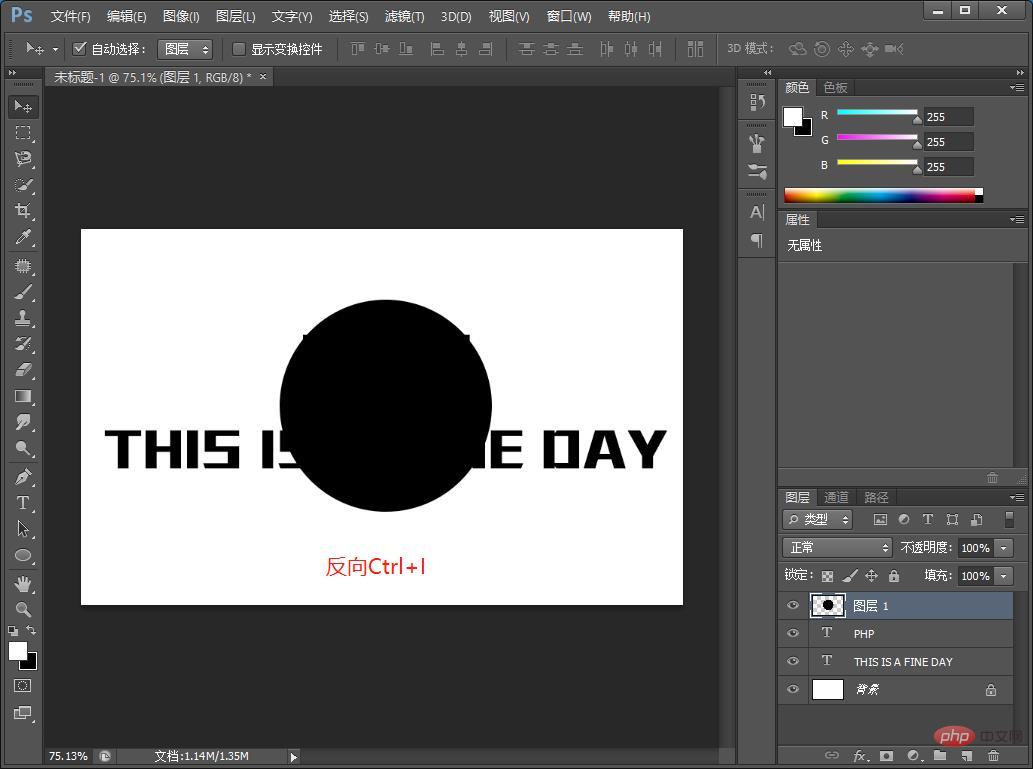Add a layer style with fx button
The height and width of the screenshot is (769, 1033).
(860, 756)
